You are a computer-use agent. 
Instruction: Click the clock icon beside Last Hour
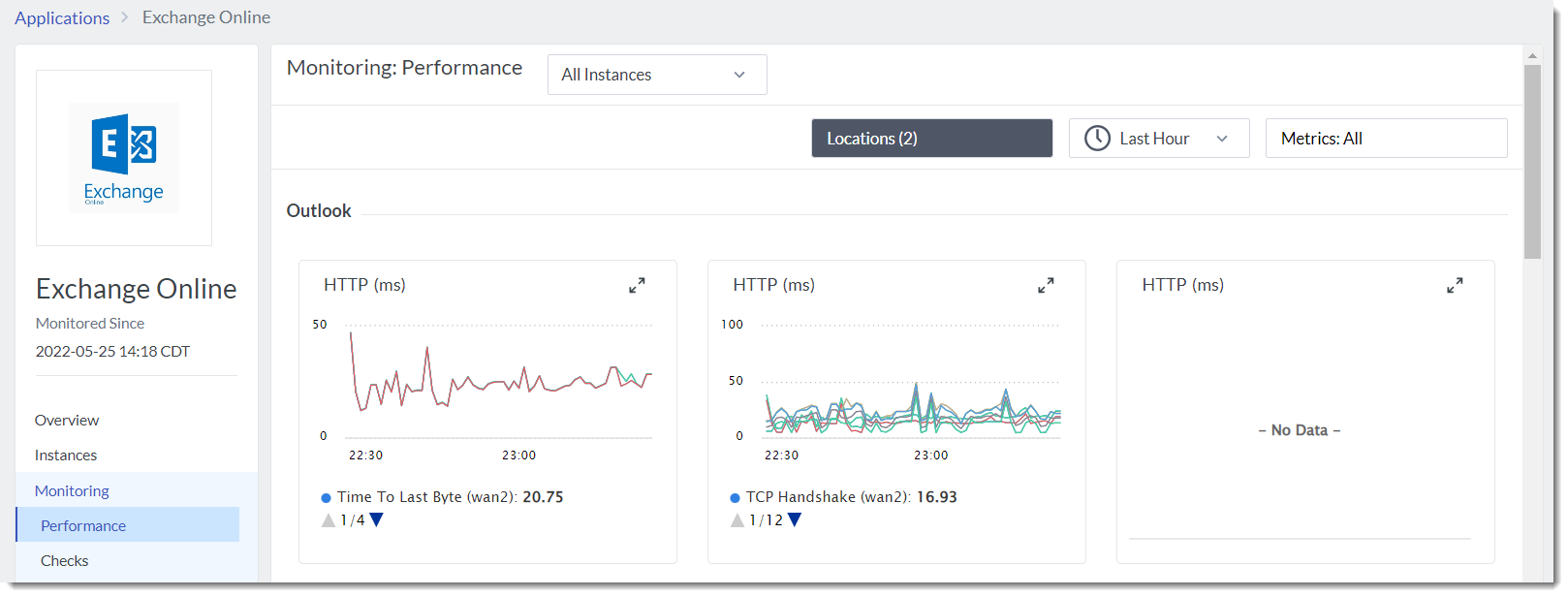tap(1097, 139)
